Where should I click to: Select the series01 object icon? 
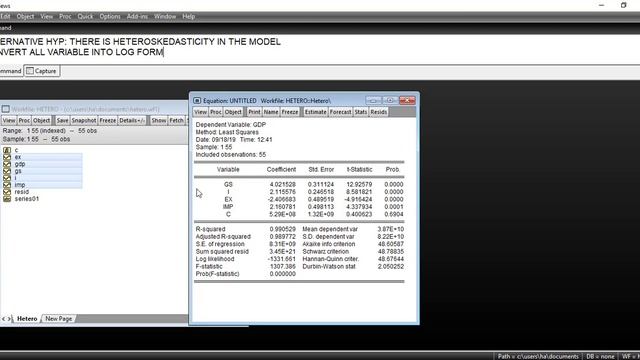[7, 199]
